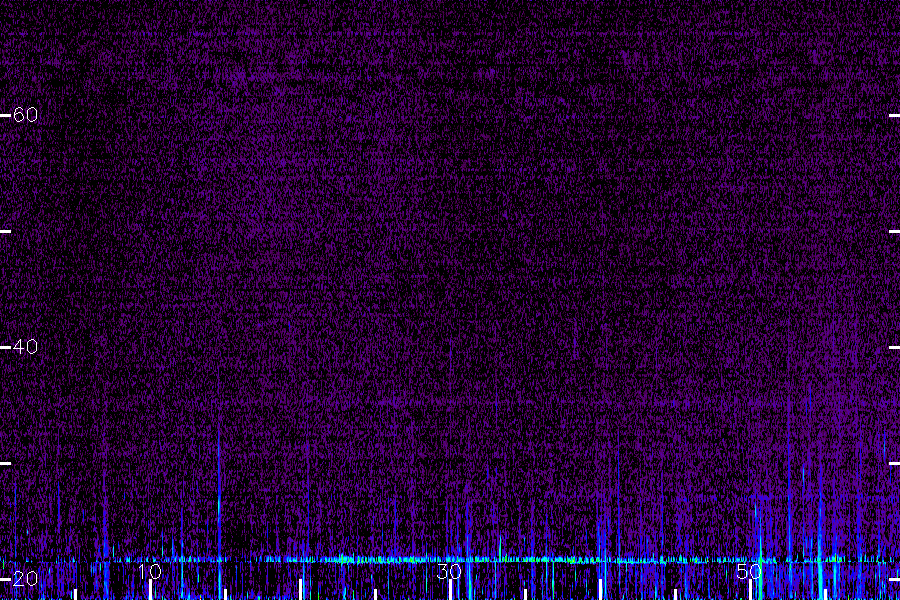The width and height of the screenshot is (900, 600).
Task: Click the 50 time axis label
Action: click(x=749, y=571)
